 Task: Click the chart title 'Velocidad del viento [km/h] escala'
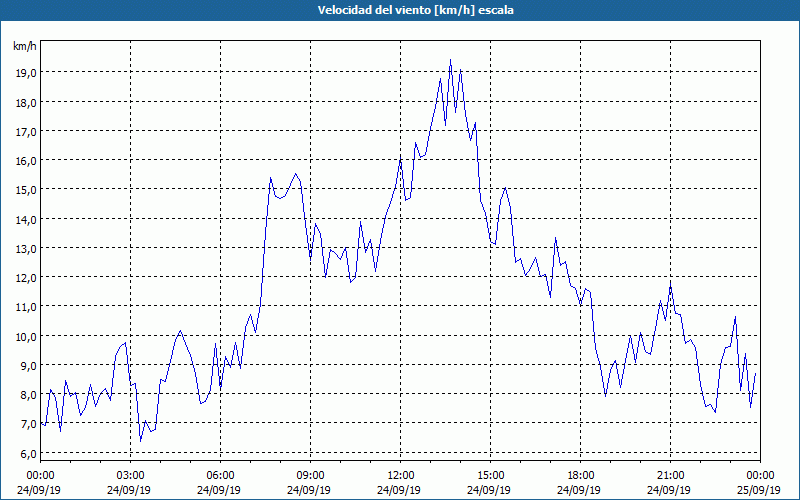pyautogui.click(x=415, y=10)
